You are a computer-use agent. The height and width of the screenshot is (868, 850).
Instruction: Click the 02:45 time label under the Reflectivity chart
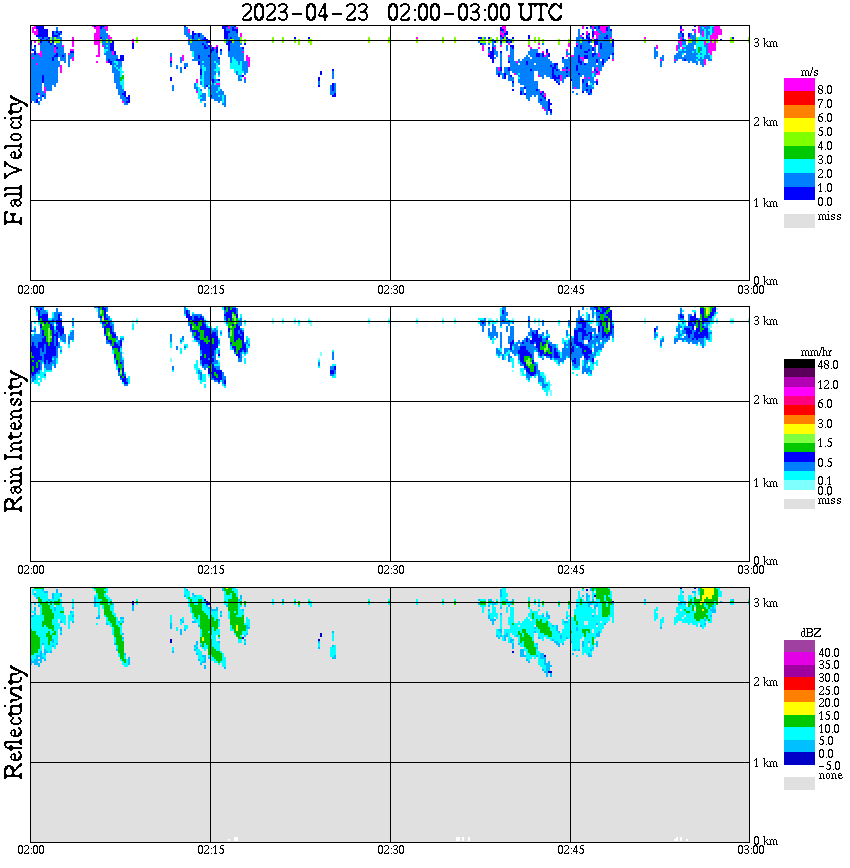(x=570, y=850)
